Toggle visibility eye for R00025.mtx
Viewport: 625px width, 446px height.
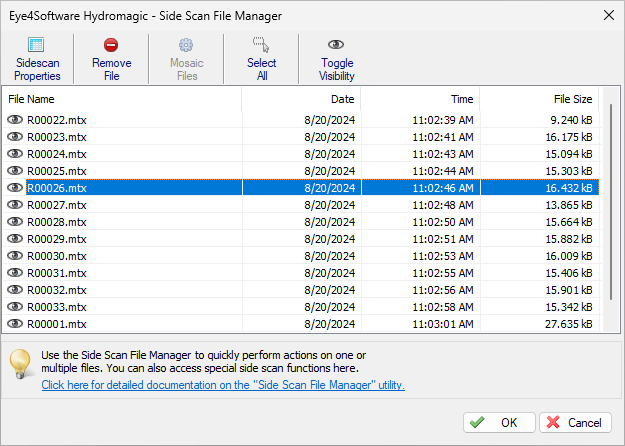pyautogui.click(x=15, y=171)
